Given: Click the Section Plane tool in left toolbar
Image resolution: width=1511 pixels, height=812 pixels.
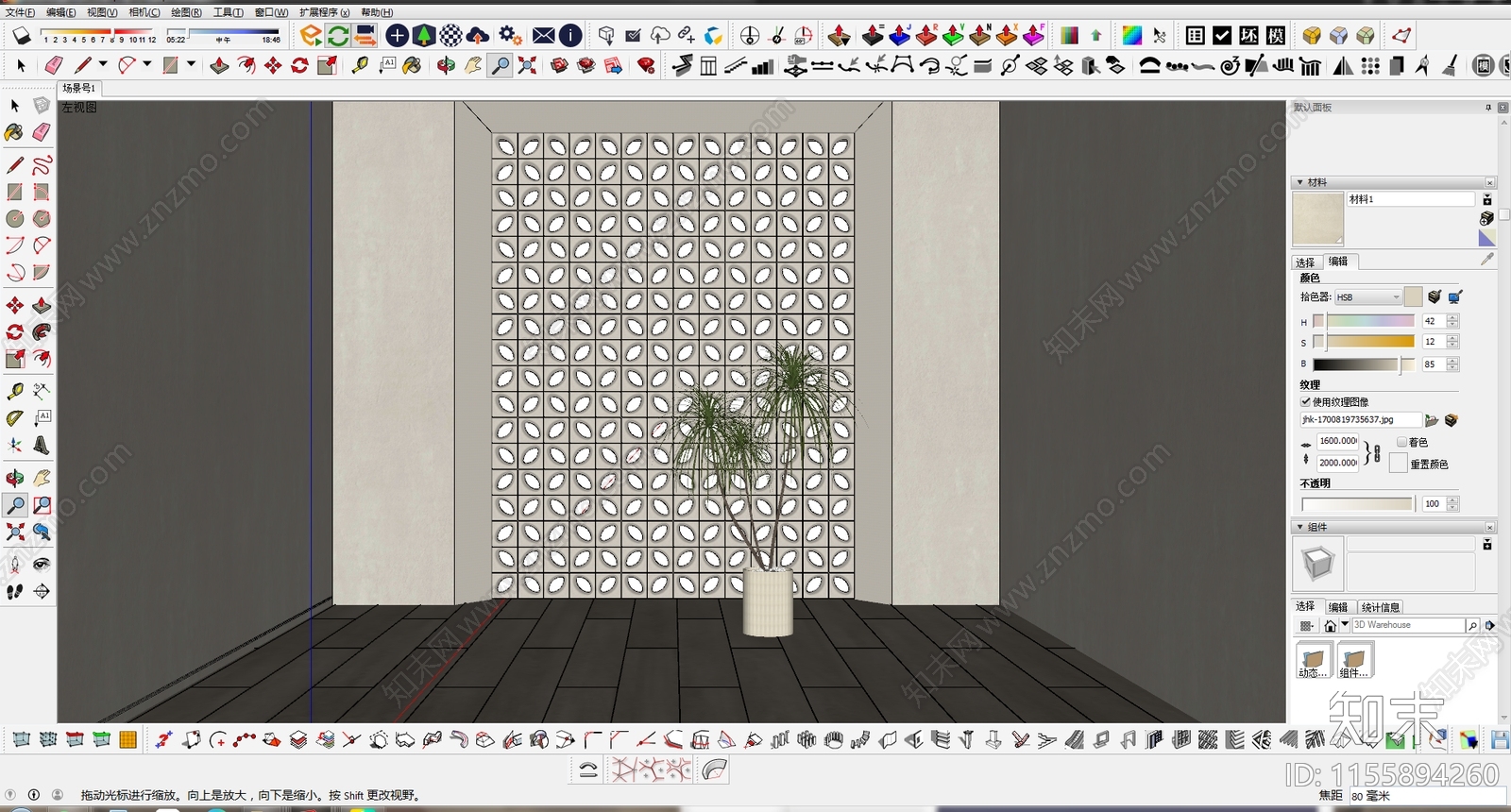Looking at the screenshot, I should coord(42,591).
